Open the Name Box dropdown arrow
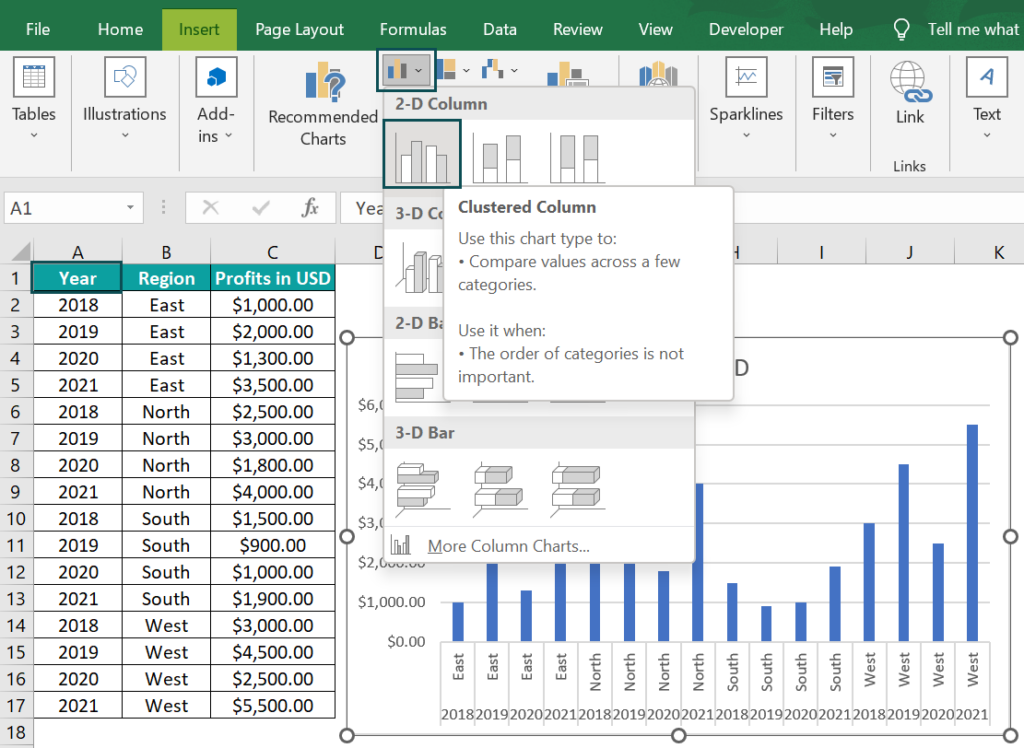 point(130,208)
